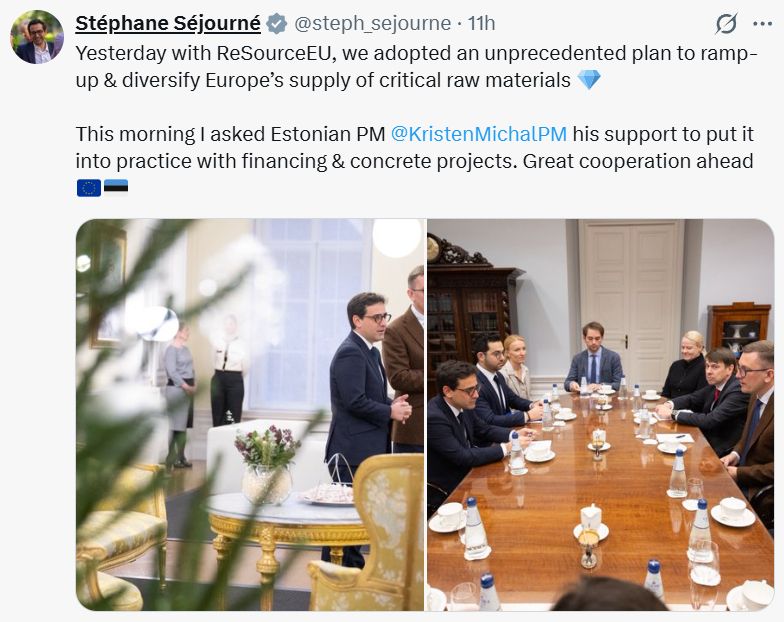The height and width of the screenshot is (622, 784).
Task: Click the Estonian flag emoji
Action: pyautogui.click(x=116, y=188)
